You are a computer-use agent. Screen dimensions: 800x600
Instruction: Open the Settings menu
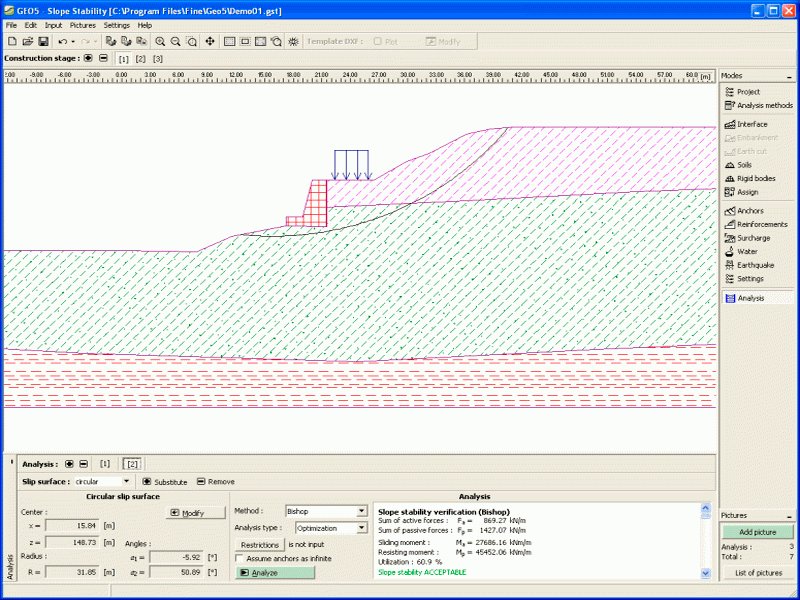(x=117, y=25)
